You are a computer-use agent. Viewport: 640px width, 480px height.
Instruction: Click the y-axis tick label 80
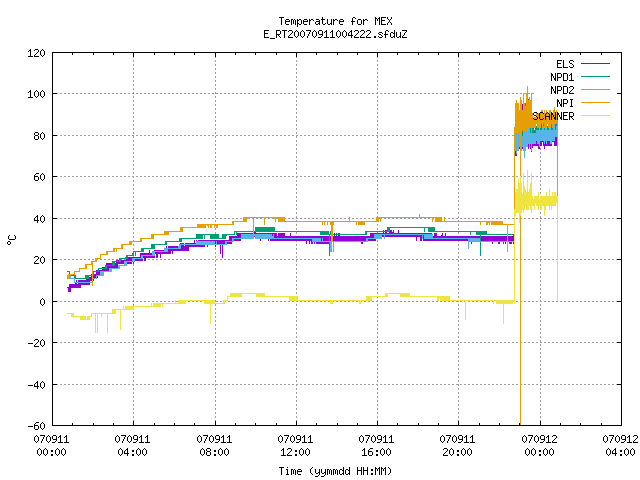click(39, 136)
